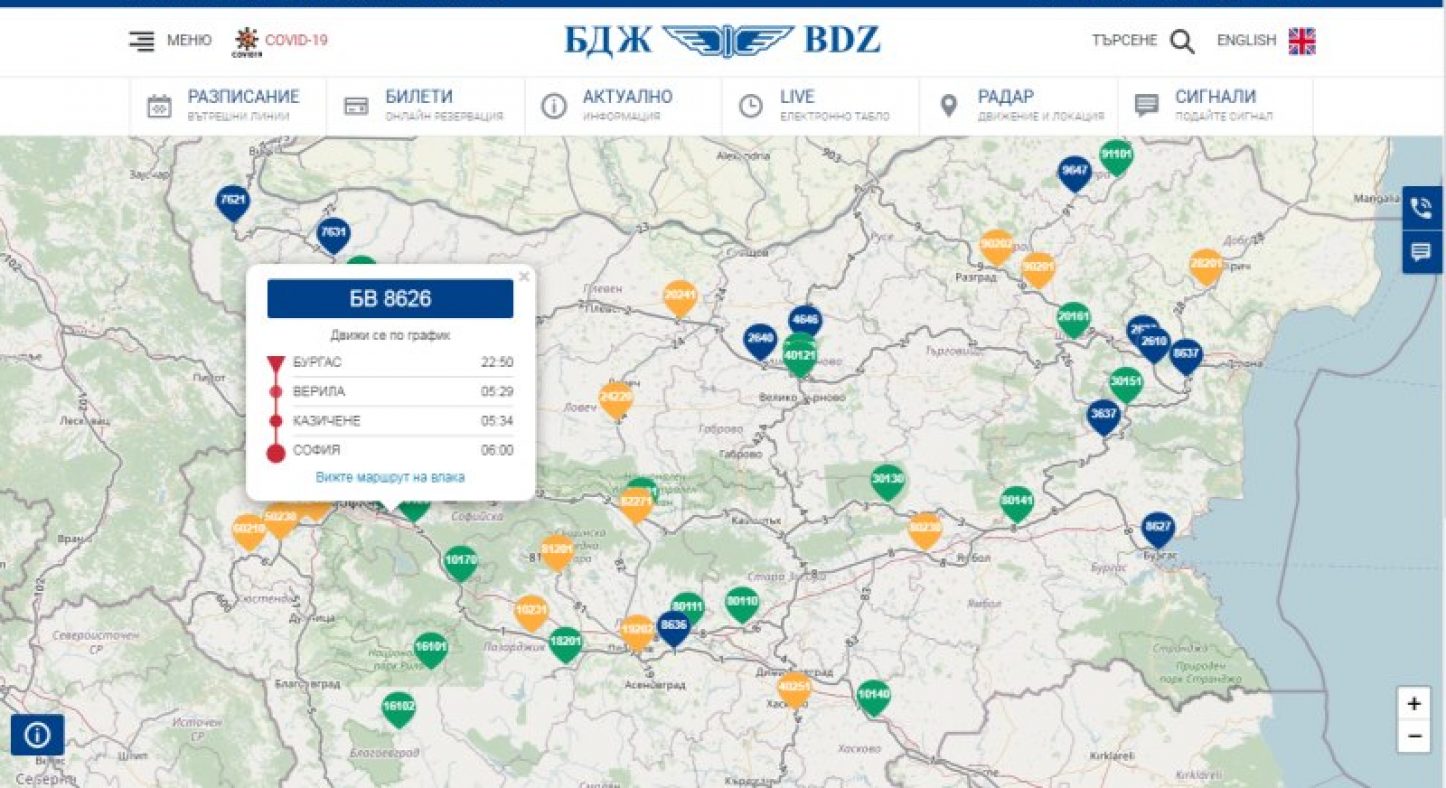The width and height of the screenshot is (1446, 788).
Task: Click the COVID-19 virus icon link
Action: (246, 41)
